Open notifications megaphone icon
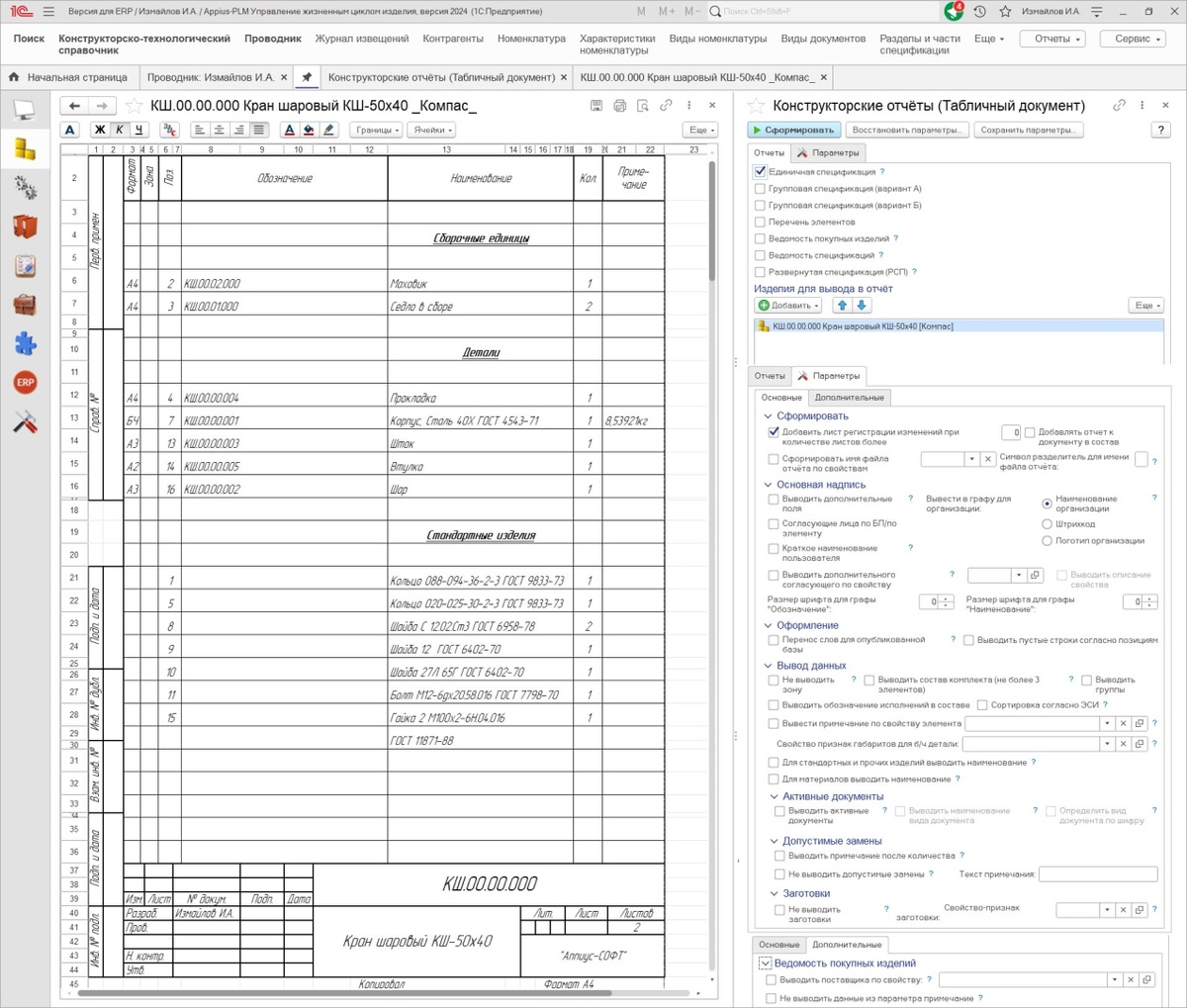The image size is (1187, 1008). [953, 11]
